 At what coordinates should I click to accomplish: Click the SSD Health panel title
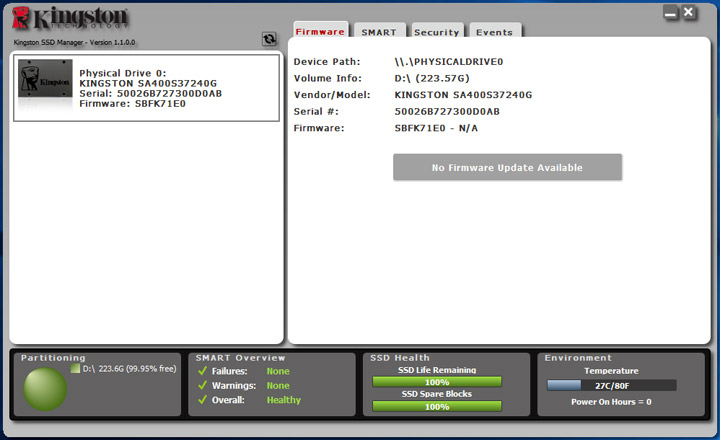400,358
